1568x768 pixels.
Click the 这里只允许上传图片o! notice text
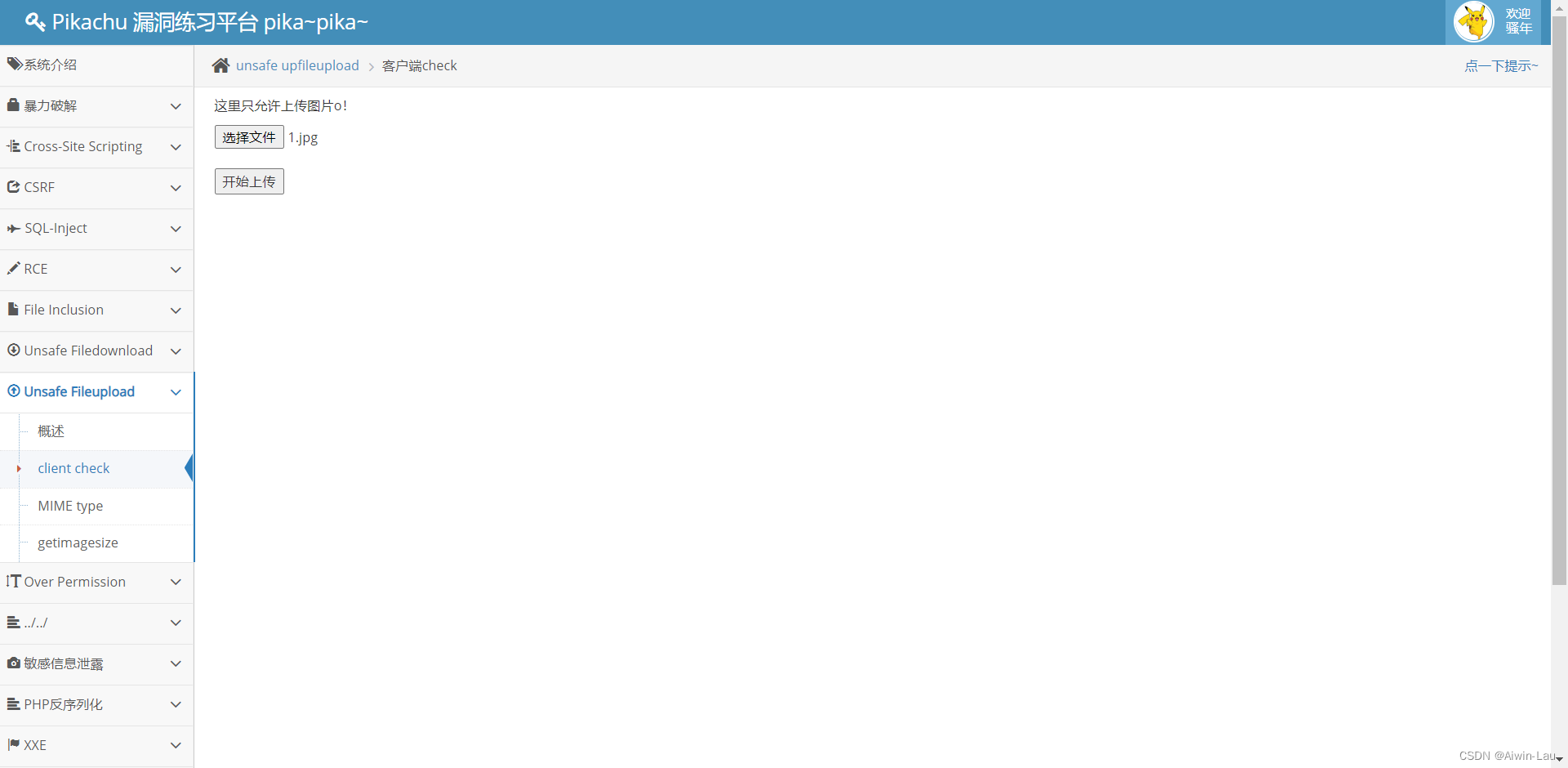[281, 105]
